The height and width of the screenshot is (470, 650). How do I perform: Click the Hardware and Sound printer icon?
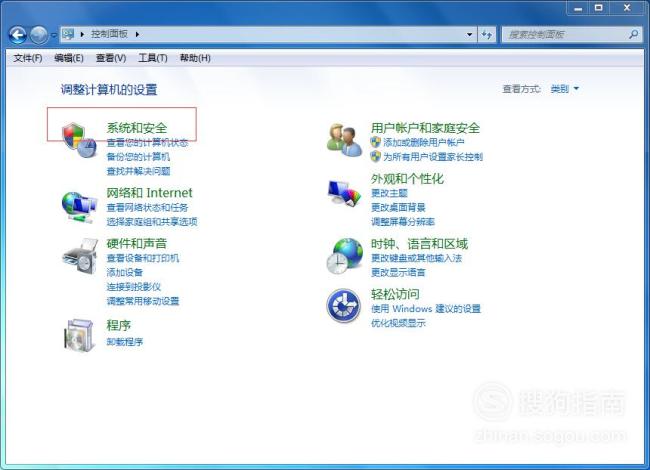(80, 256)
